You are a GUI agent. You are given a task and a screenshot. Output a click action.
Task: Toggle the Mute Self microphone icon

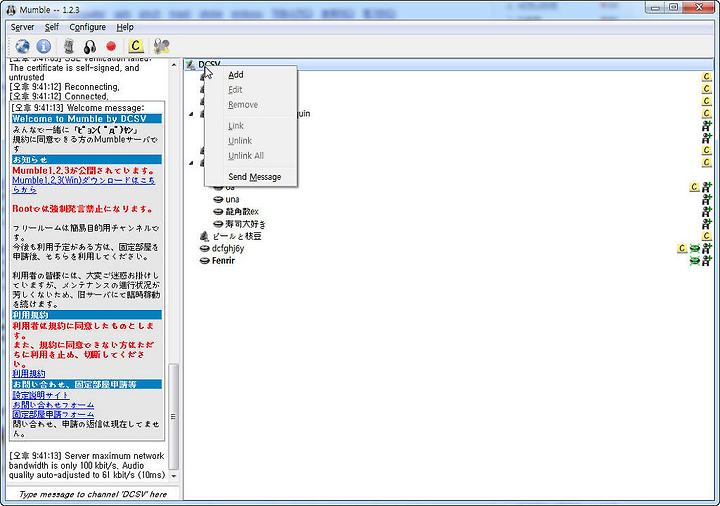coord(68,46)
